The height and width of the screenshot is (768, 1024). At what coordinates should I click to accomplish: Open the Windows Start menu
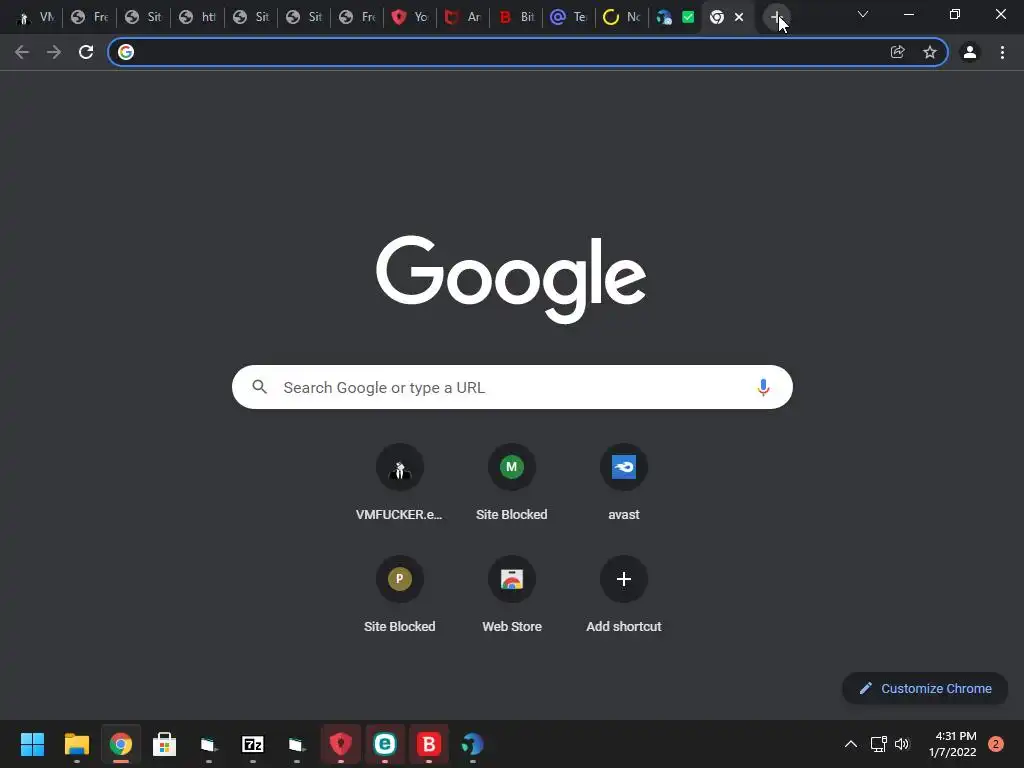(x=32, y=744)
